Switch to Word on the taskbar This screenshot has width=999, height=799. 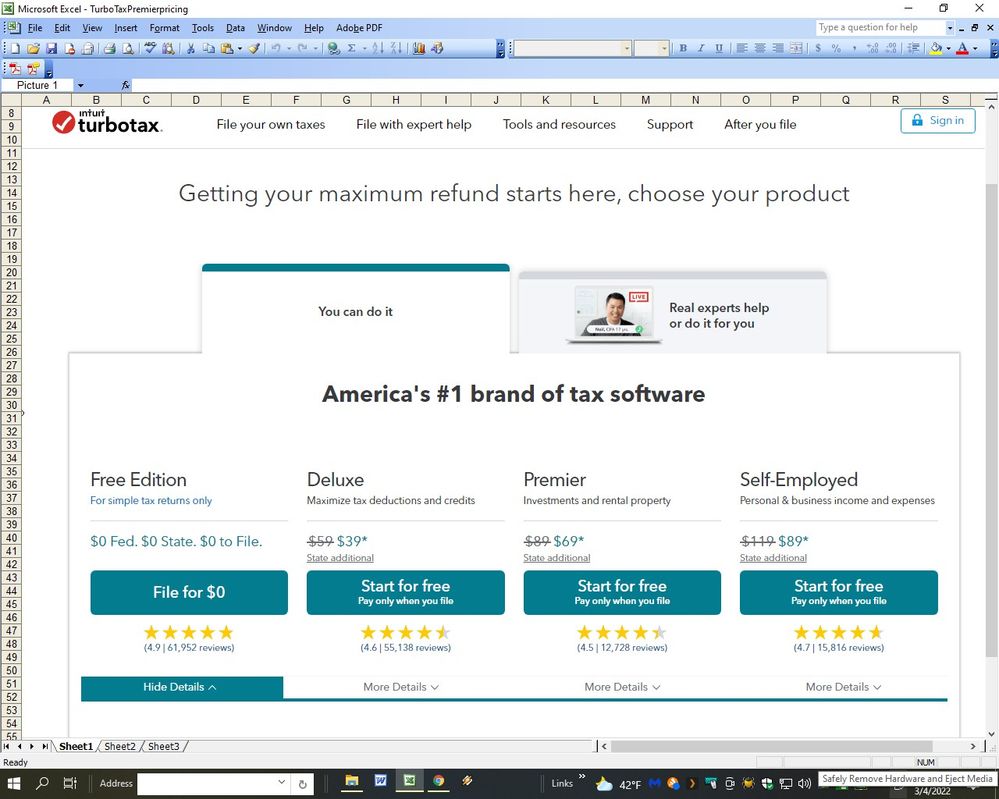(x=381, y=781)
